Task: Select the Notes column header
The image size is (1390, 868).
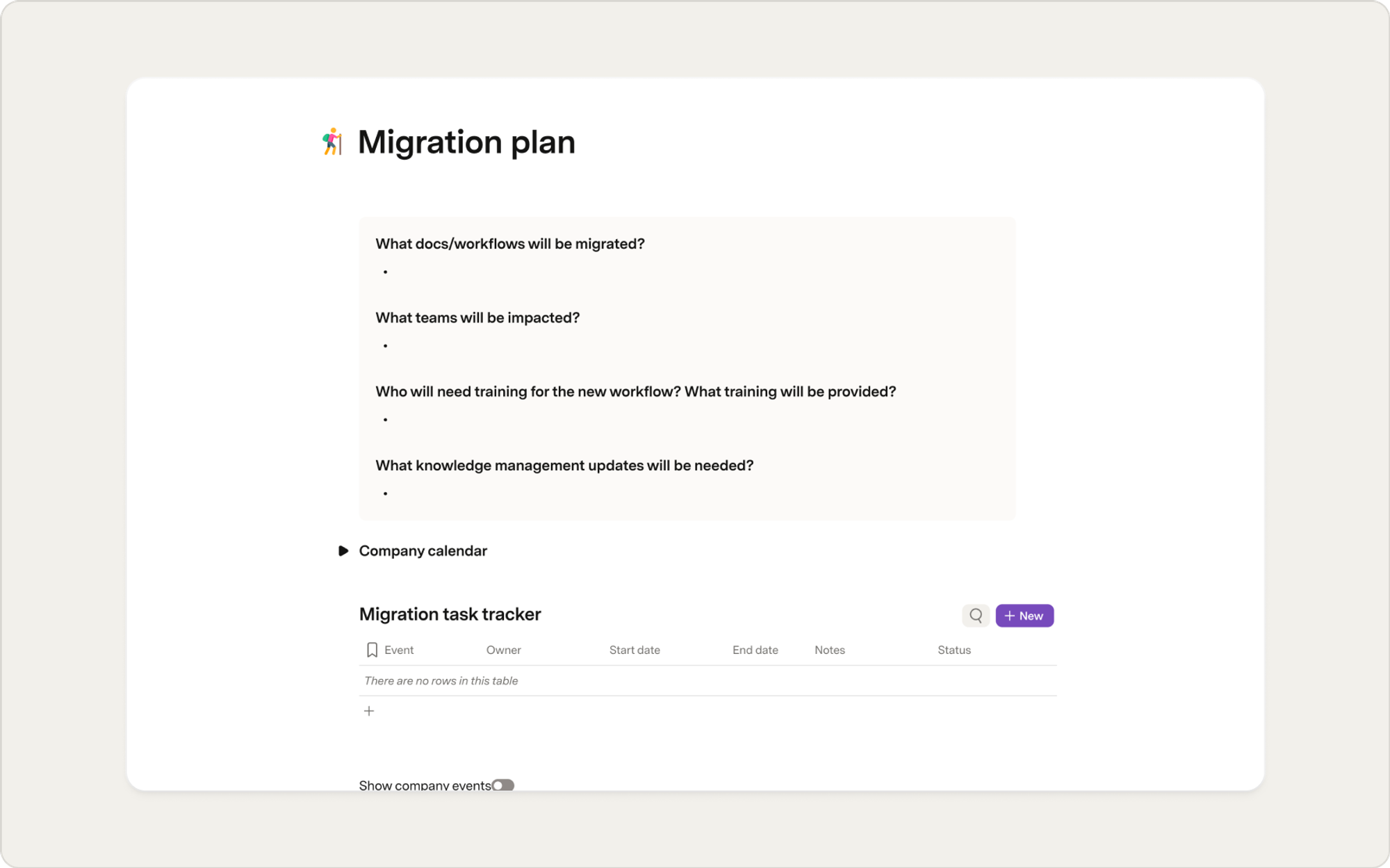Action: tap(830, 650)
